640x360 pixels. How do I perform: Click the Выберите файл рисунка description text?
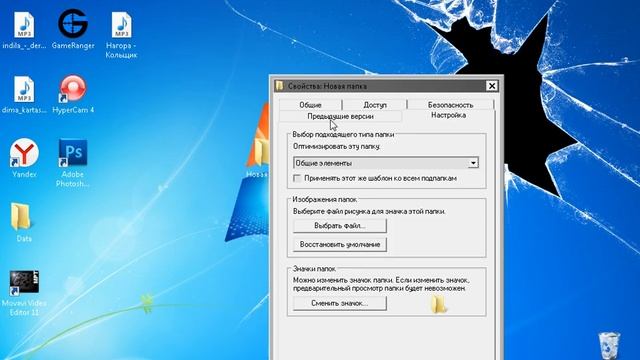(x=369, y=211)
